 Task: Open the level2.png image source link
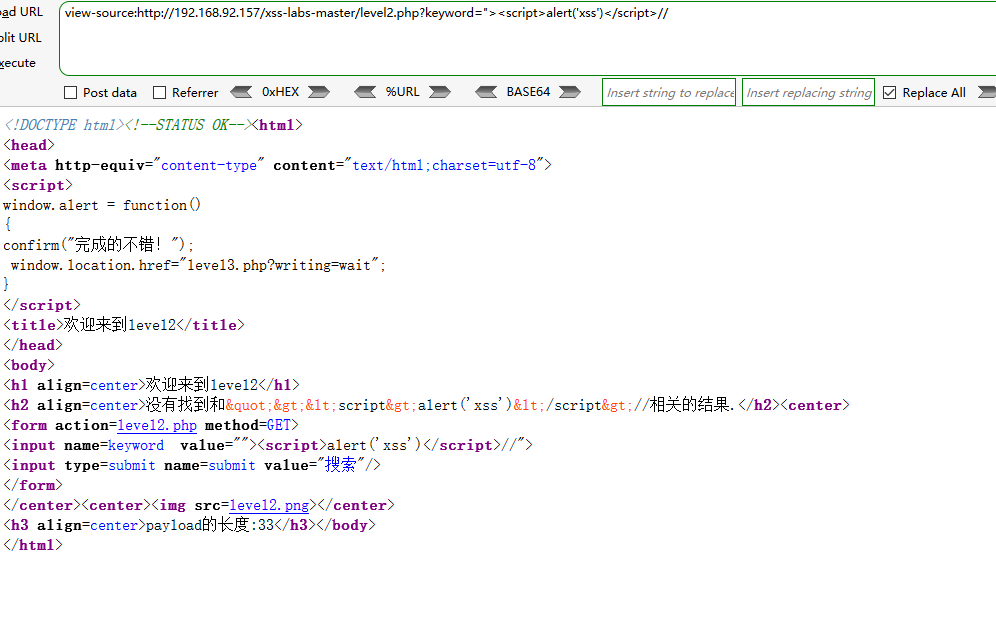[269, 505]
